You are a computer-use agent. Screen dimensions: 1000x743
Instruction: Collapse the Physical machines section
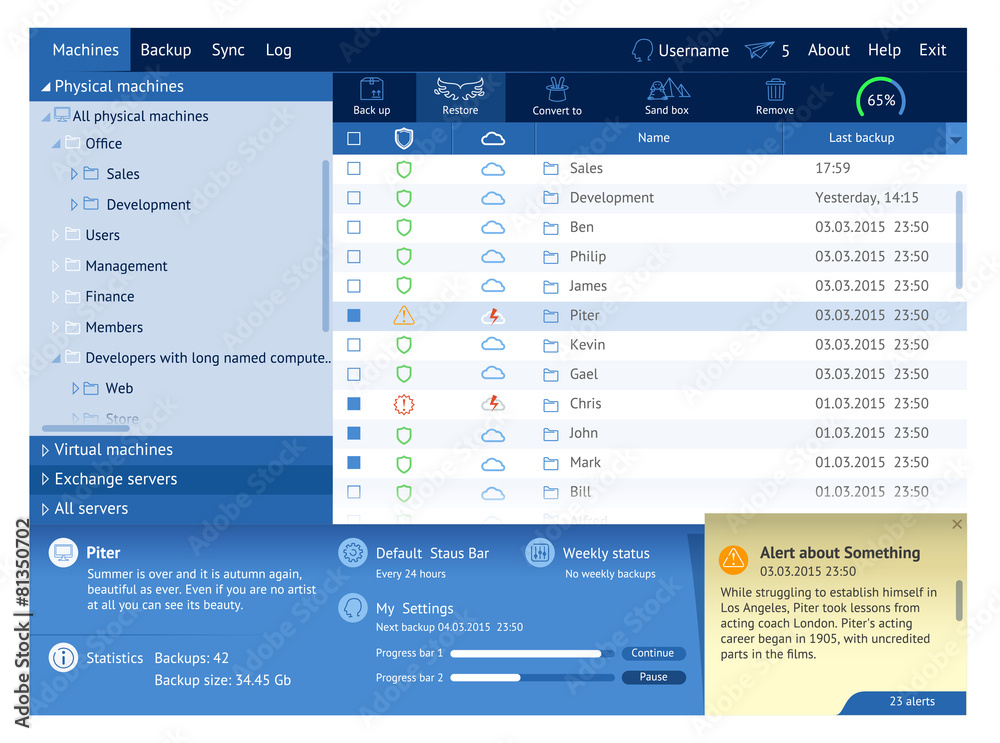tap(46, 87)
